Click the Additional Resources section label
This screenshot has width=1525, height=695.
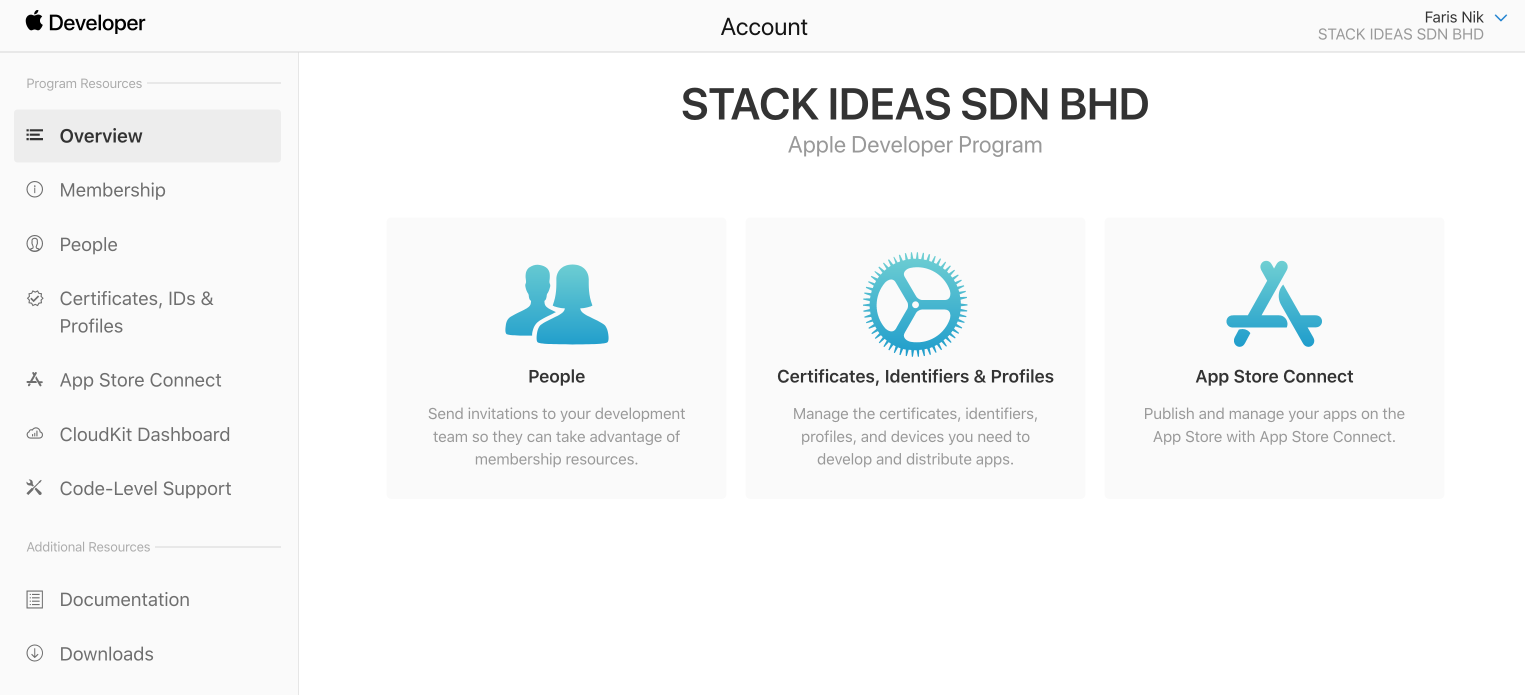tap(88, 547)
